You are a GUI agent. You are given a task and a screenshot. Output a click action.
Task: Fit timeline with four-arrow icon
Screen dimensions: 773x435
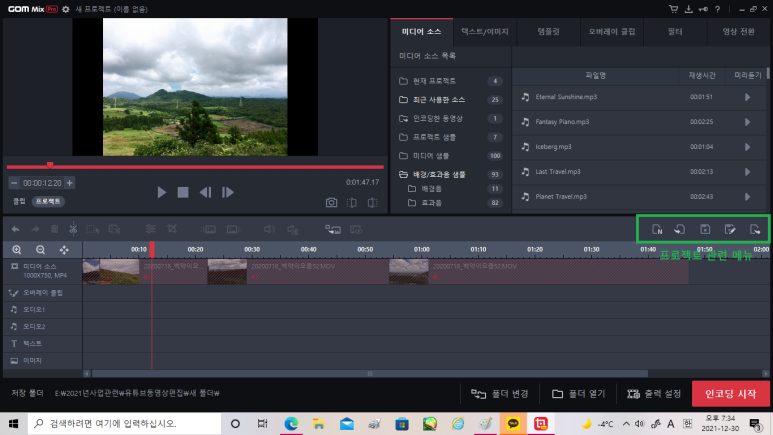(64, 250)
